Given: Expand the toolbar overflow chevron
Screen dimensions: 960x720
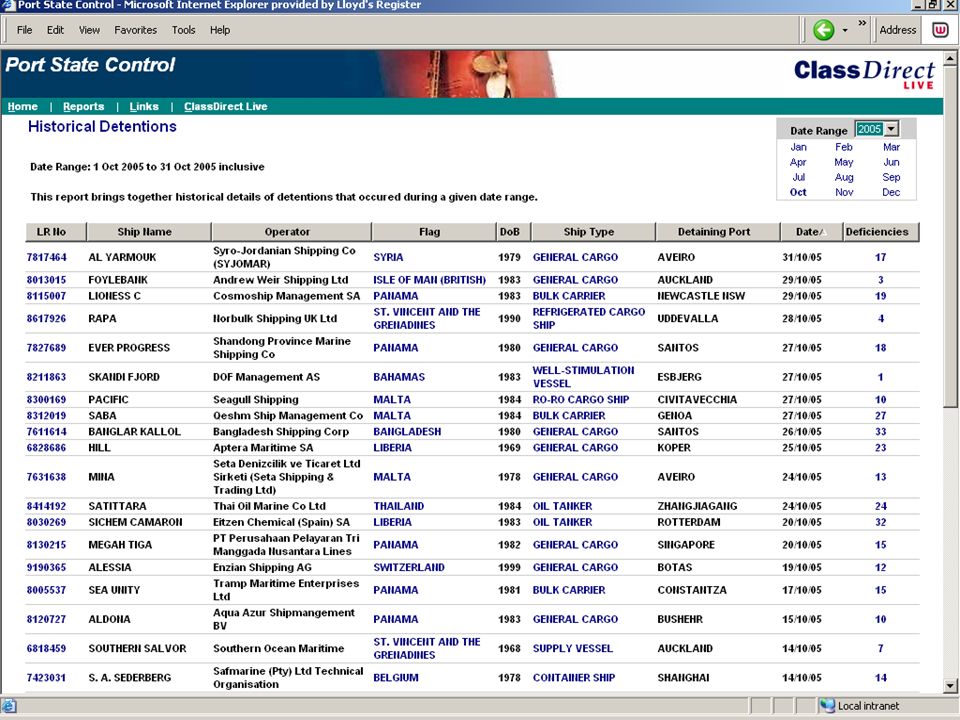Looking at the screenshot, I should click(862, 23).
